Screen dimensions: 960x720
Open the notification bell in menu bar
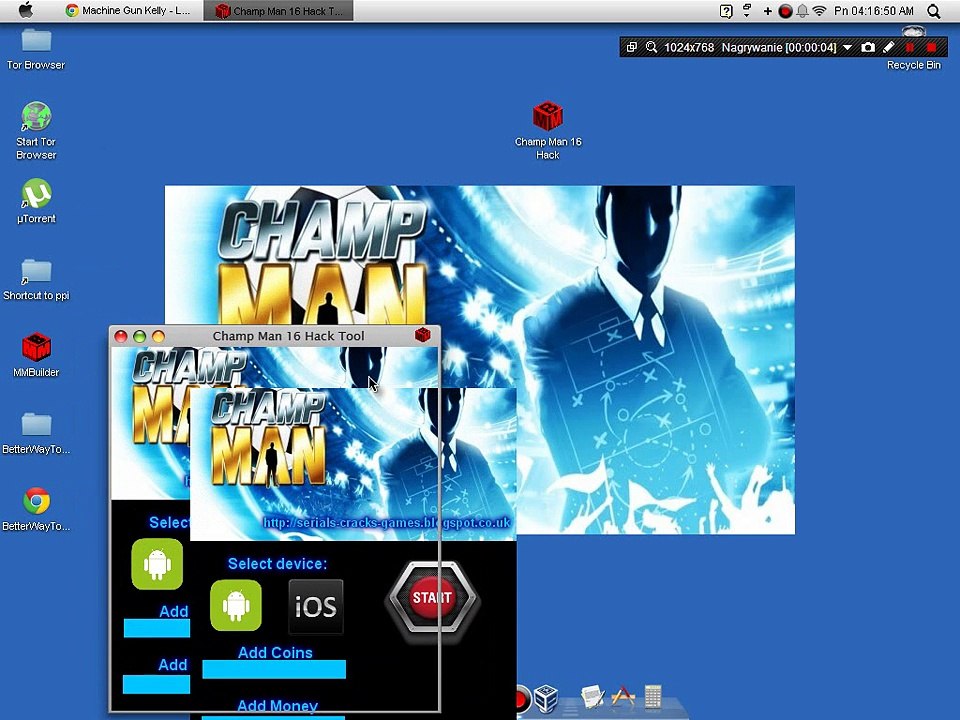point(802,10)
